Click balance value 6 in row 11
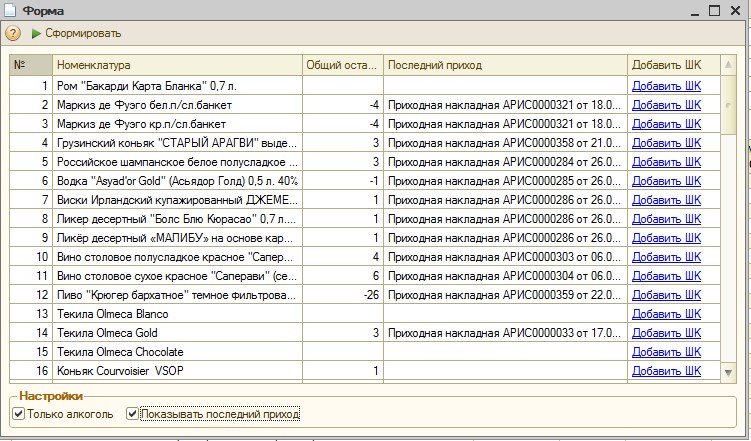 [x=343, y=276]
